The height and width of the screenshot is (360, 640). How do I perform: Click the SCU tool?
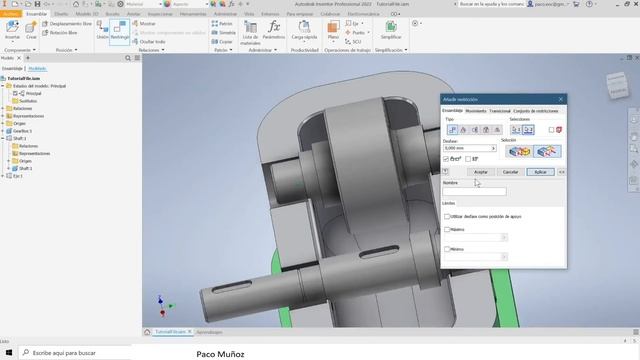coord(353,42)
